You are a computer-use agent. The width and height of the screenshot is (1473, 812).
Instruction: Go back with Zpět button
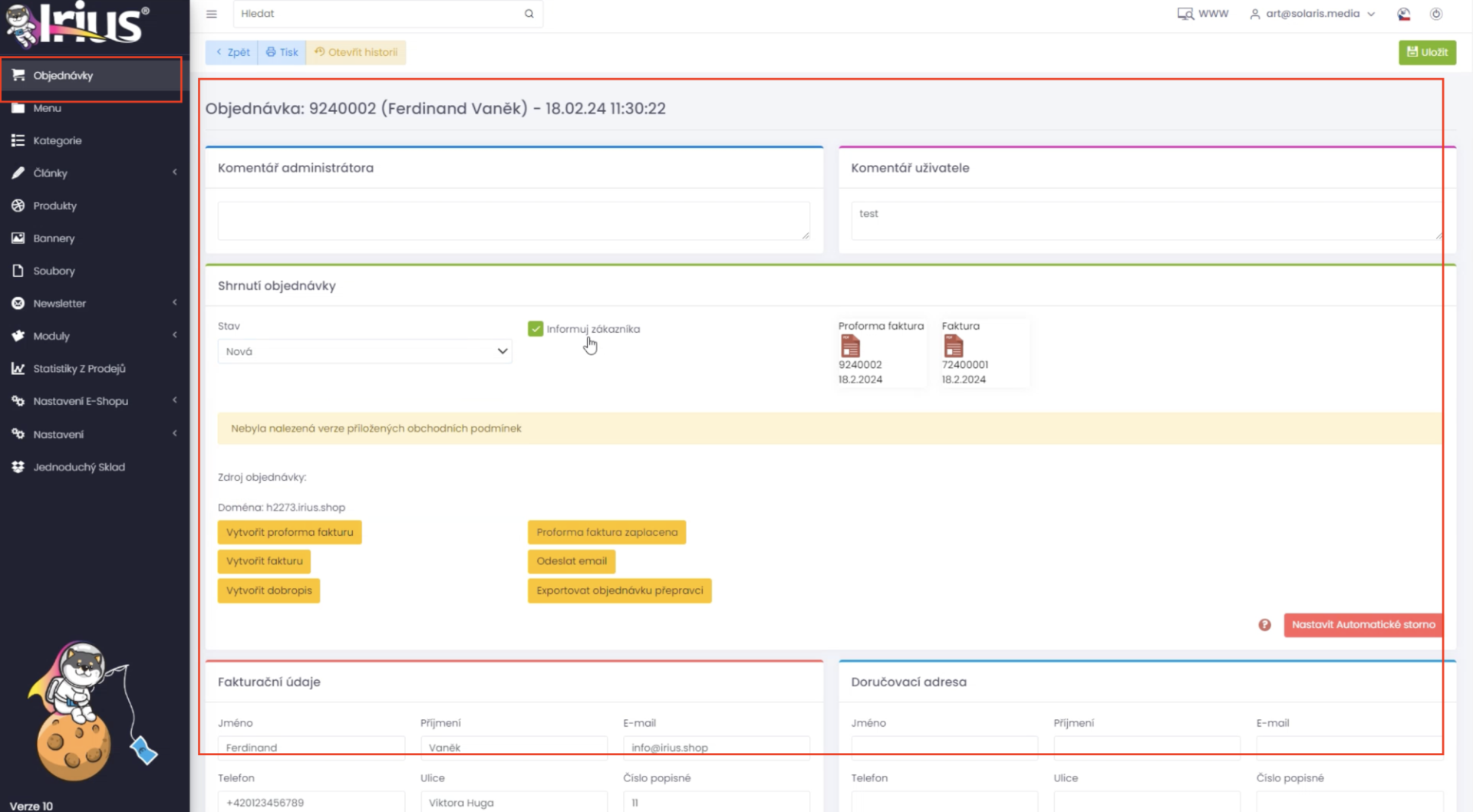tap(232, 52)
